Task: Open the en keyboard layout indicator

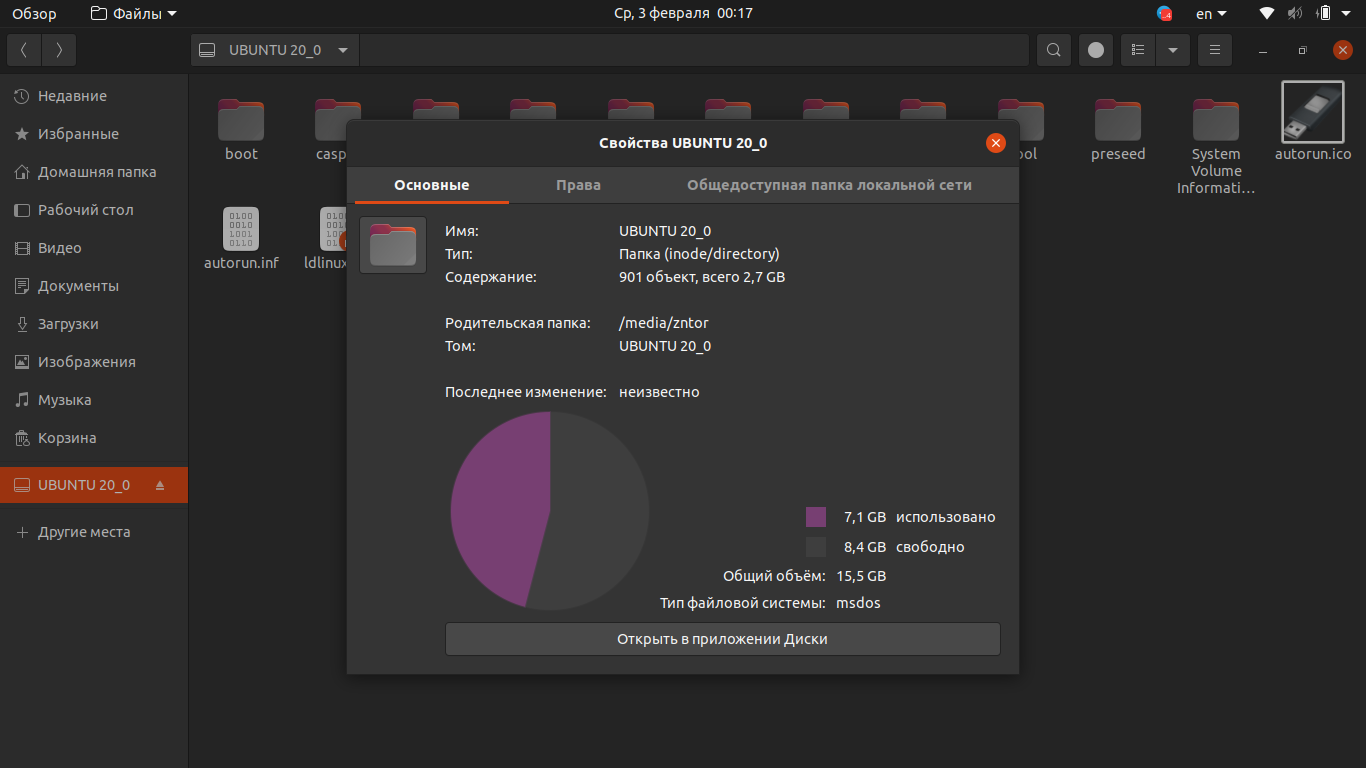Action: coord(1211,14)
